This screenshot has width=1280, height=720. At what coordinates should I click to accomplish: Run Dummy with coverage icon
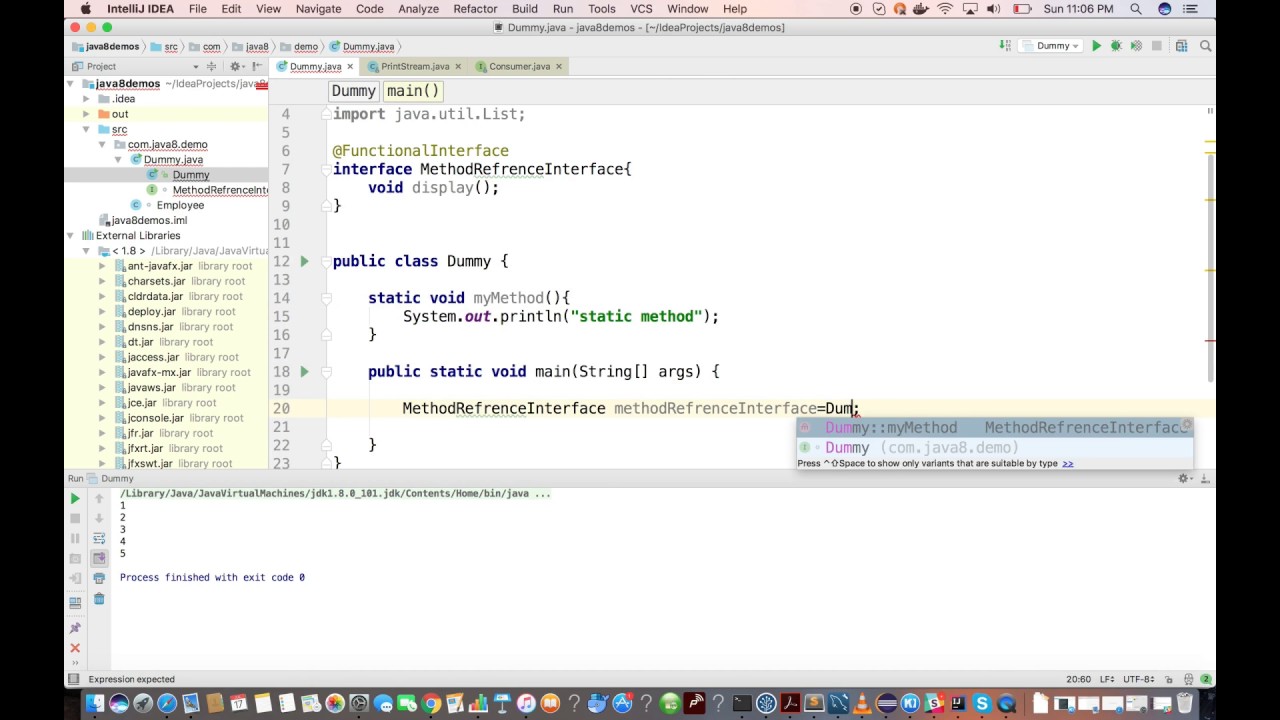(x=1136, y=46)
